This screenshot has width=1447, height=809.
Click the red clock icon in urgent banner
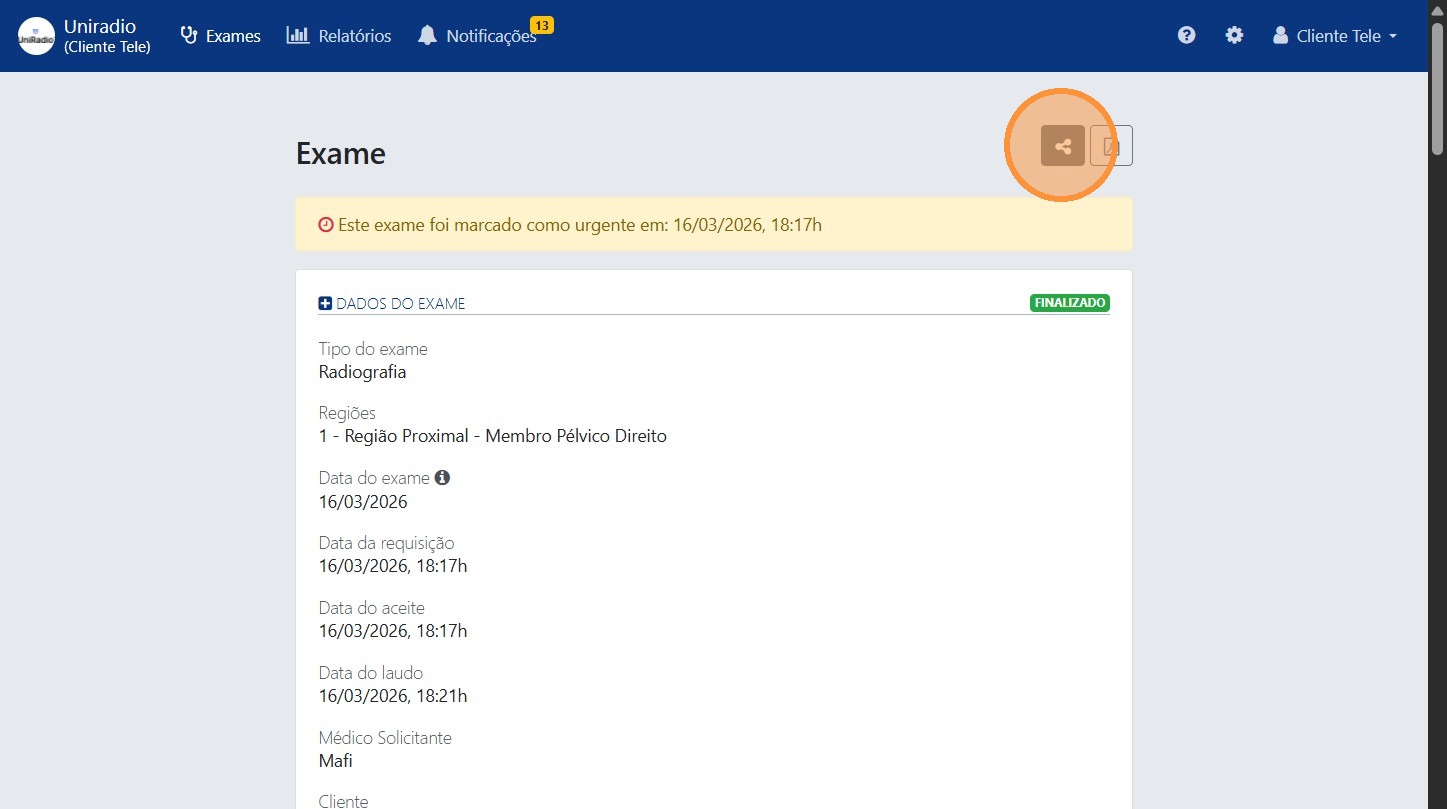(325, 224)
